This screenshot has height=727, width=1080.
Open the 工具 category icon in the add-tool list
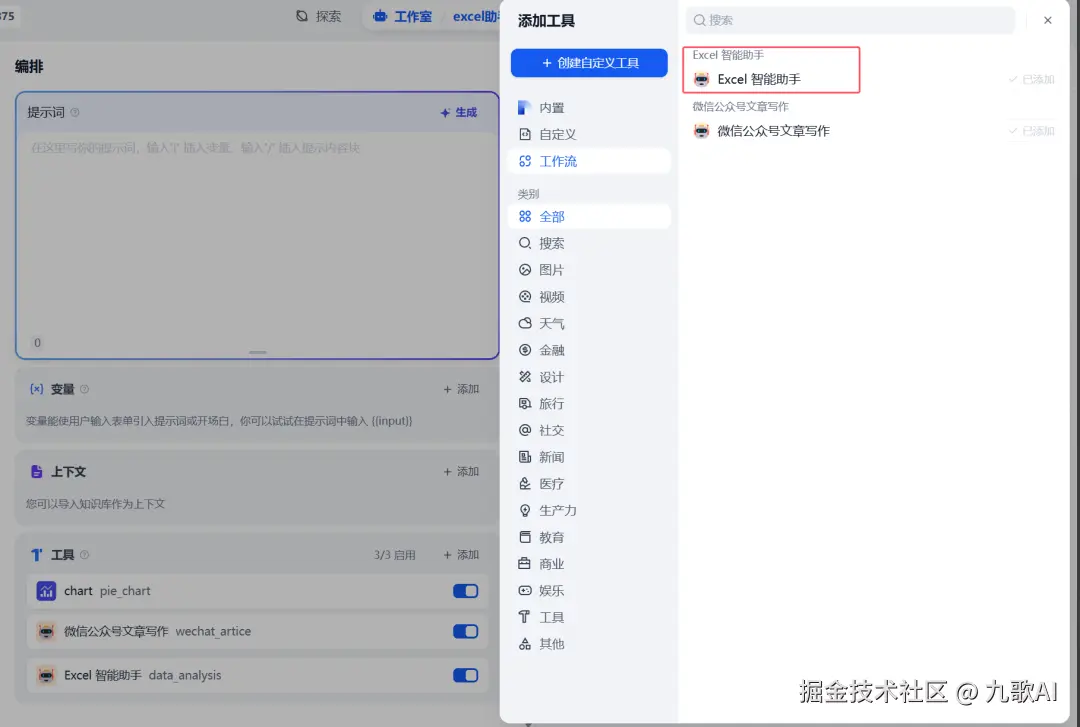pyautogui.click(x=525, y=617)
